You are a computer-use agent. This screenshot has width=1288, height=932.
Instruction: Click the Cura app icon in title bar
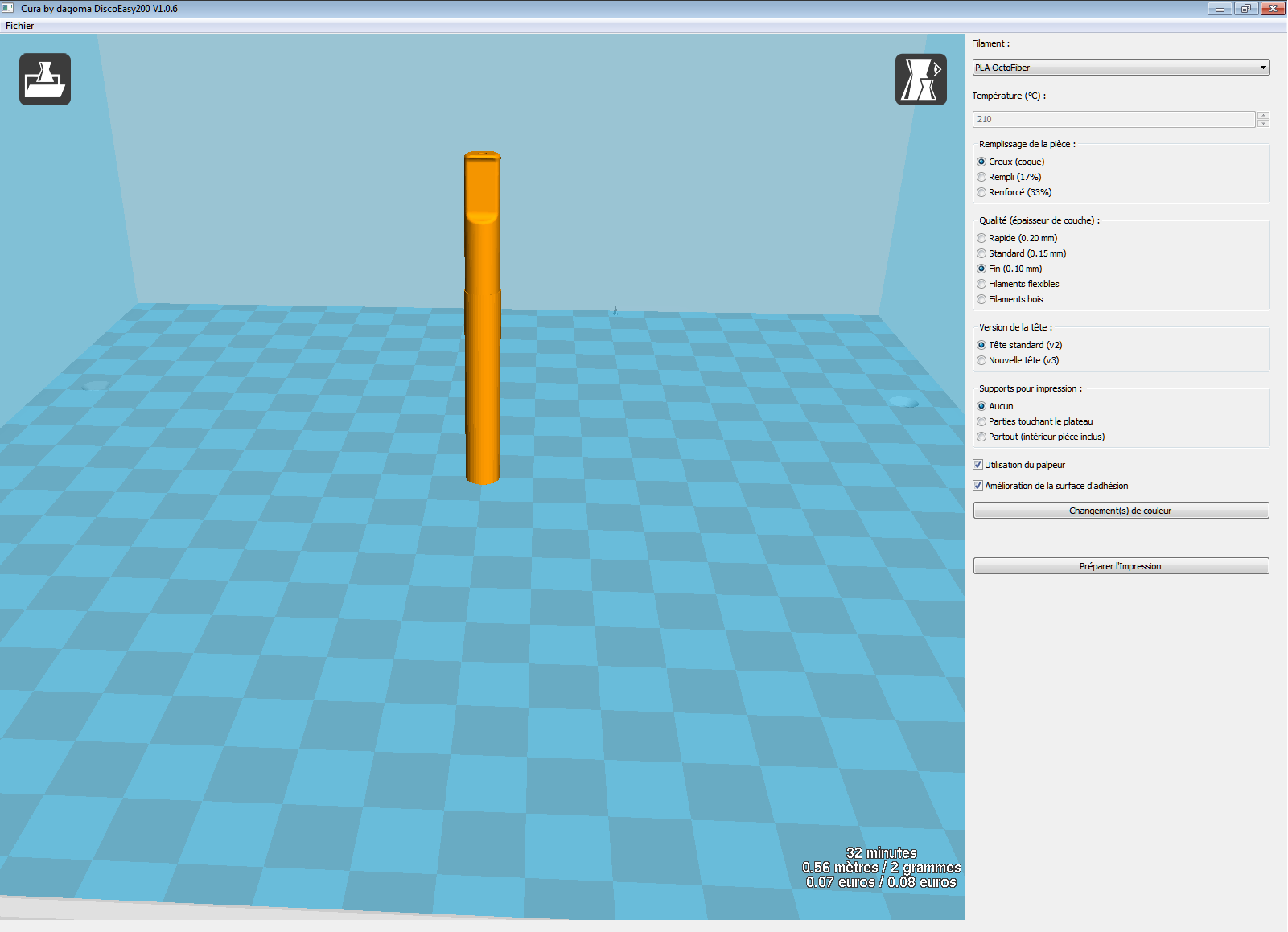click(x=8, y=8)
